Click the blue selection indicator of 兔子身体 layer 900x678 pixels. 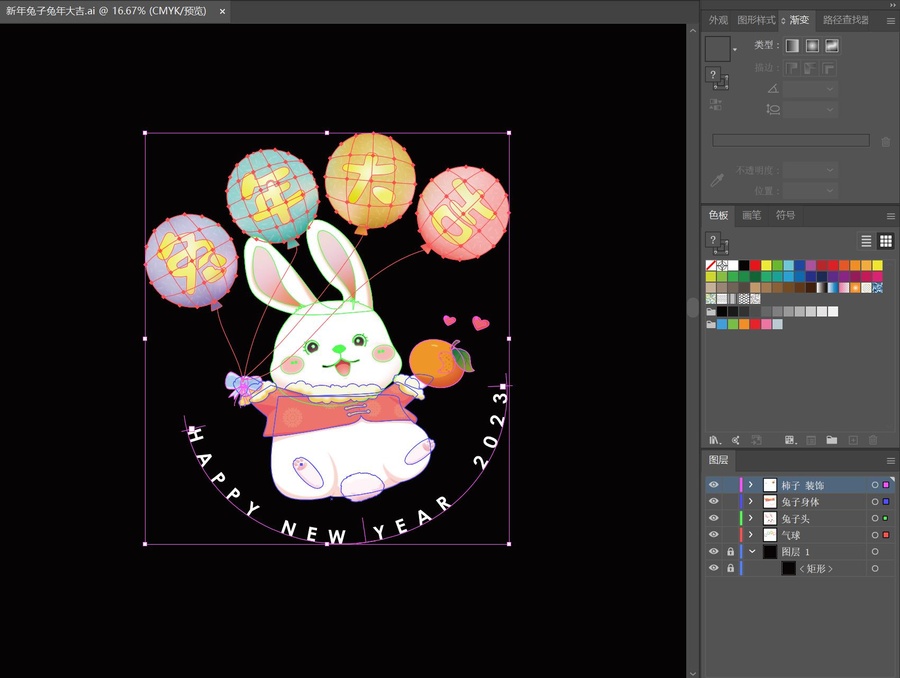pos(886,502)
